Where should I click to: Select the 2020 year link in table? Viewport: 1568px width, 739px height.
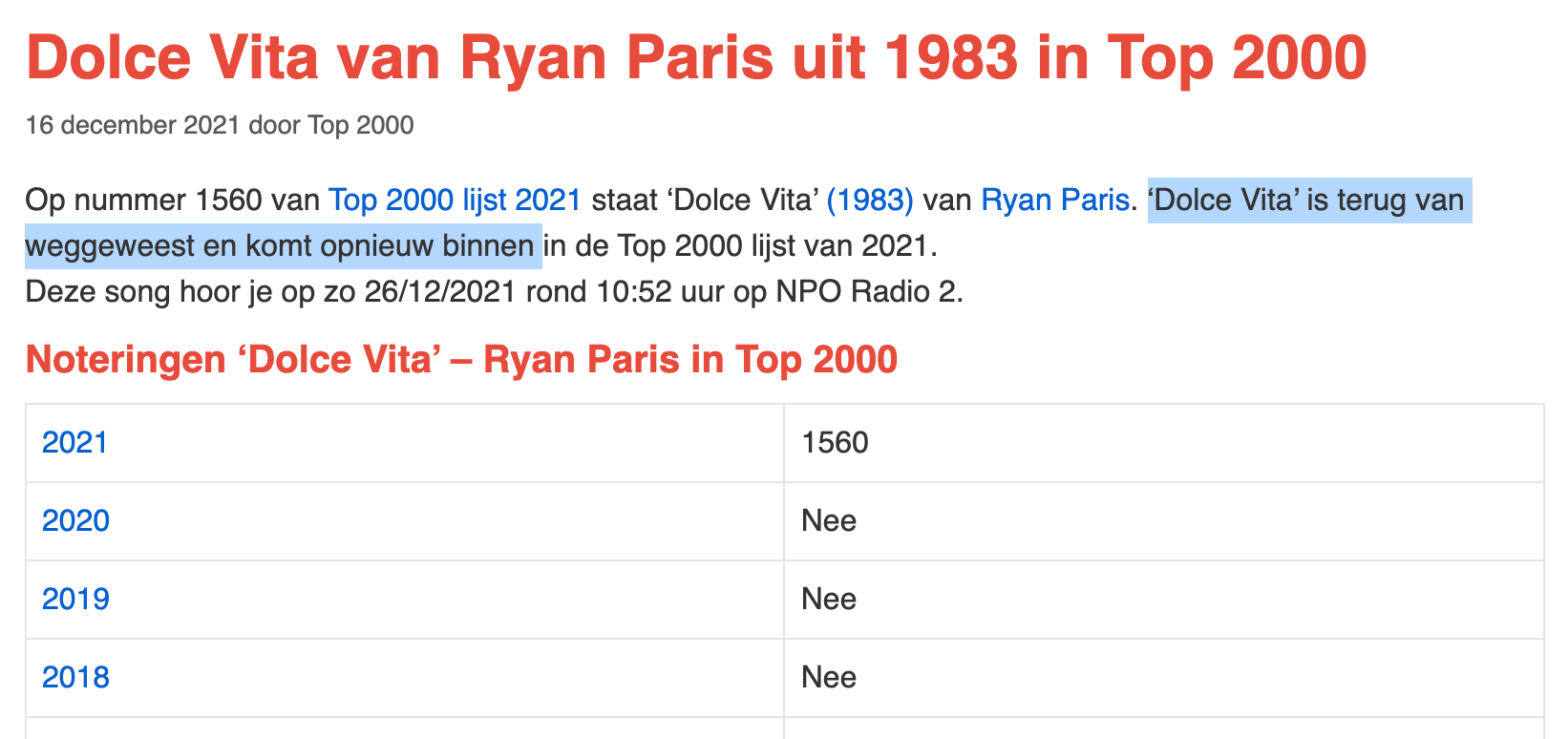coord(75,520)
